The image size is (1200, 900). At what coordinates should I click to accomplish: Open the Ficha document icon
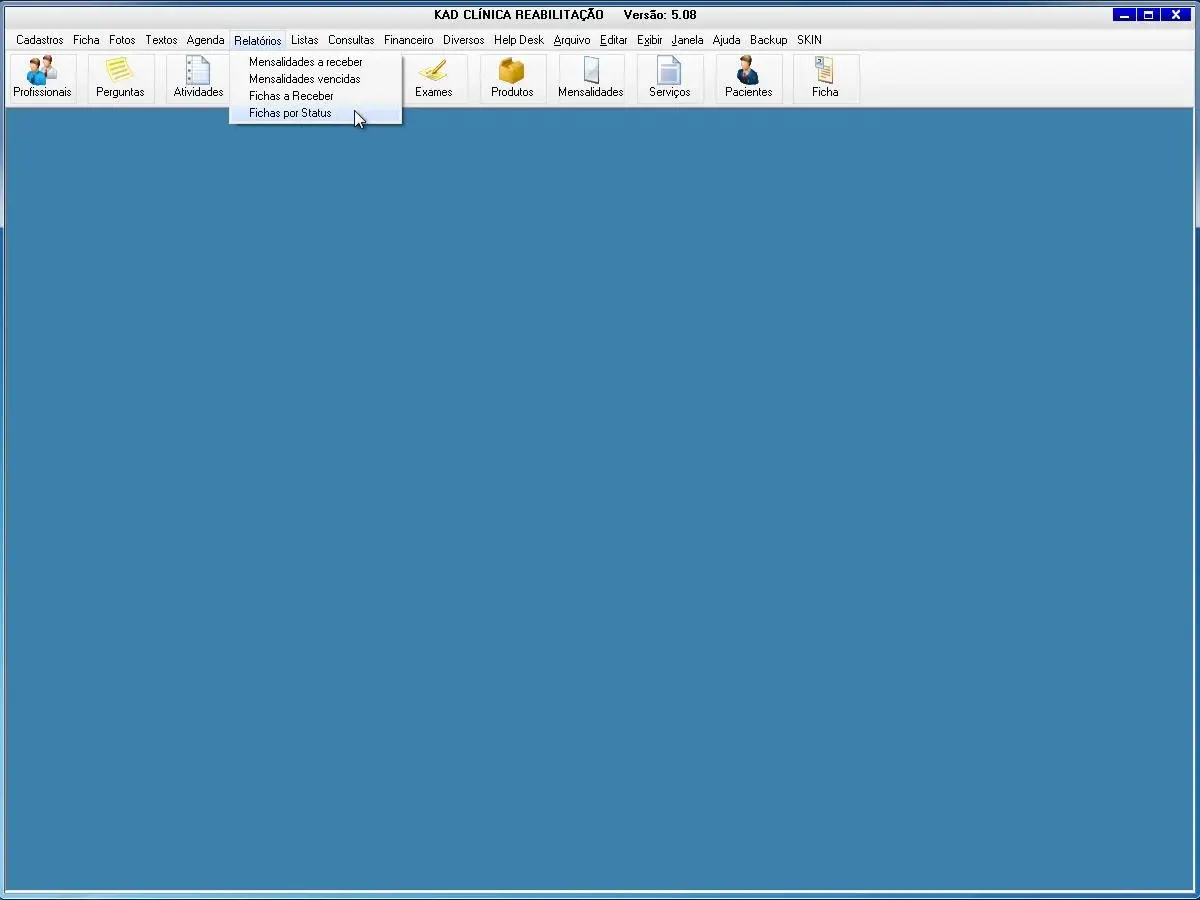pos(825,78)
